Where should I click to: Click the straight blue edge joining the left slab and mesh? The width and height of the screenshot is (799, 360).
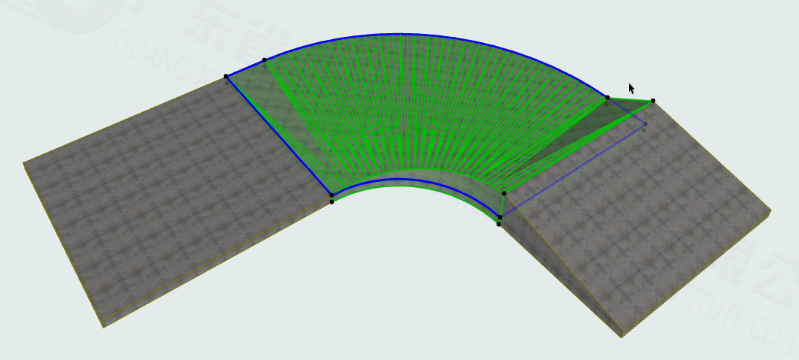click(x=279, y=135)
